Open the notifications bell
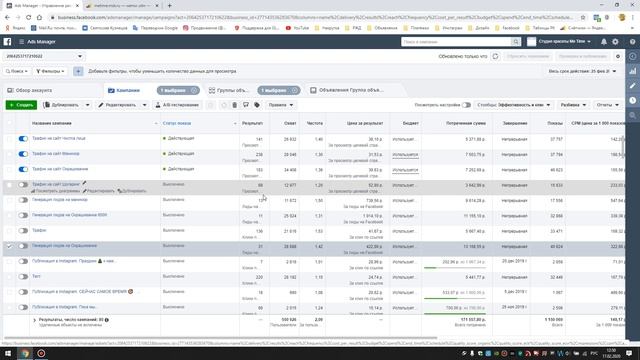Image resolution: width=640 pixels, height=360 pixels. (604, 42)
